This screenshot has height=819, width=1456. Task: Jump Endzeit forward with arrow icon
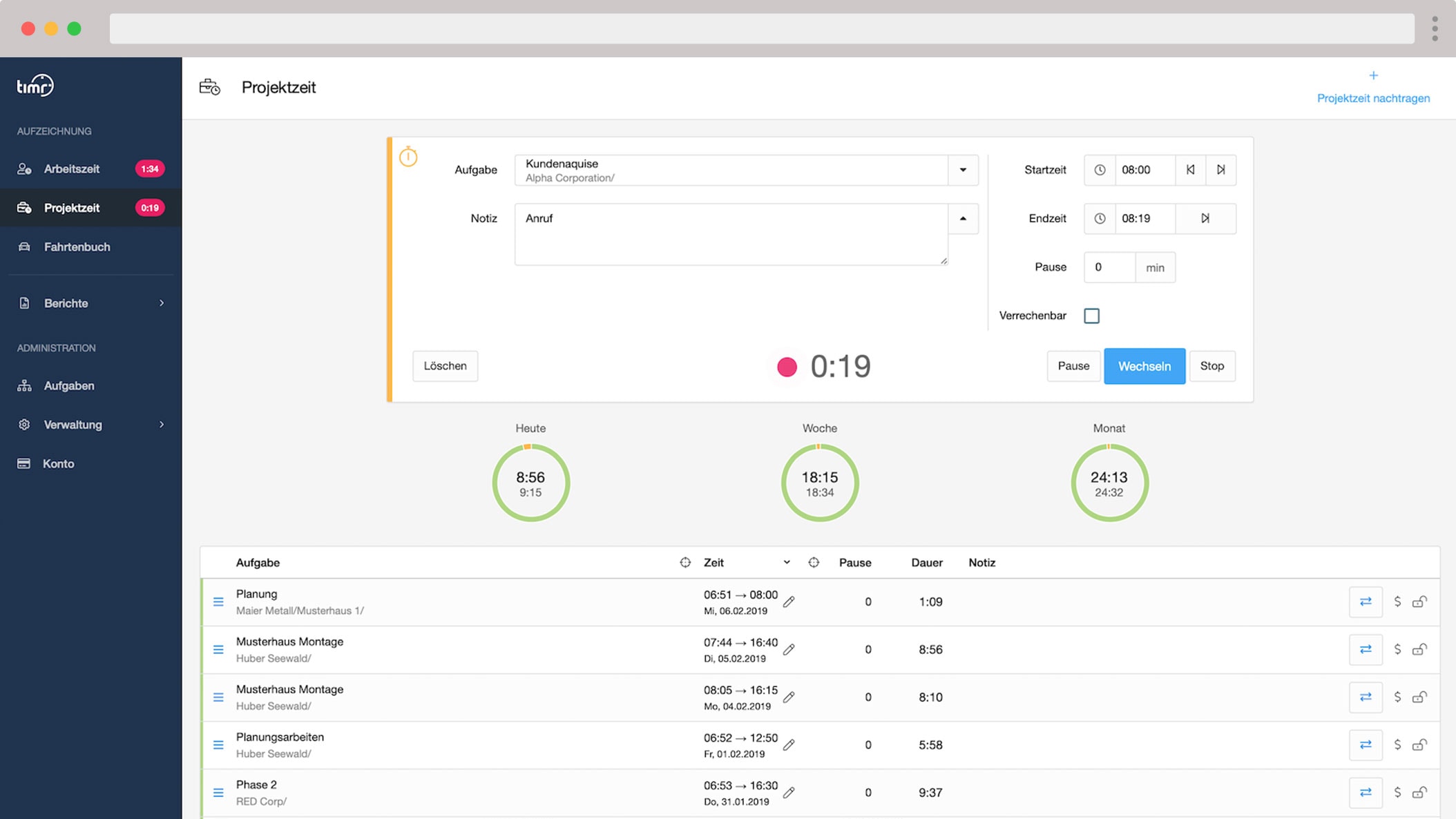click(x=1205, y=218)
